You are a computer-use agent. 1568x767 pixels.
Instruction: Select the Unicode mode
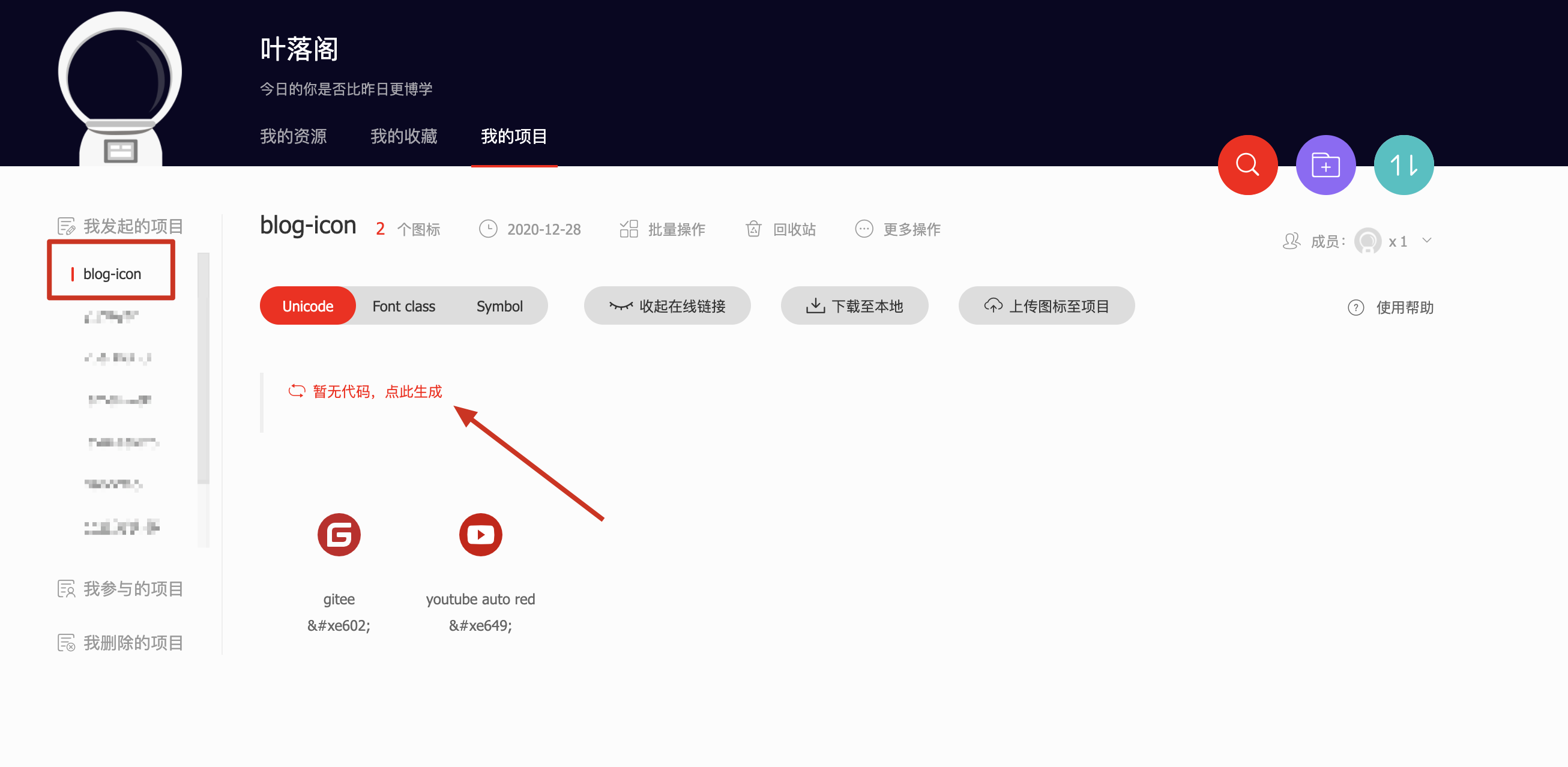pos(307,306)
